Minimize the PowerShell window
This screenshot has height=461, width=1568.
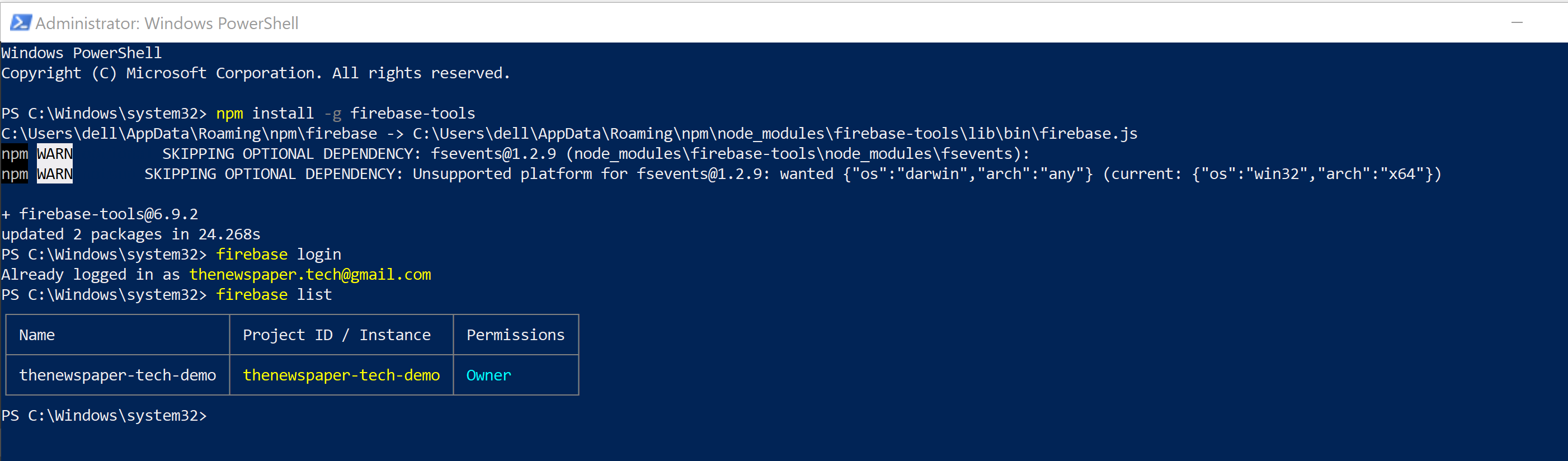pos(1517,22)
